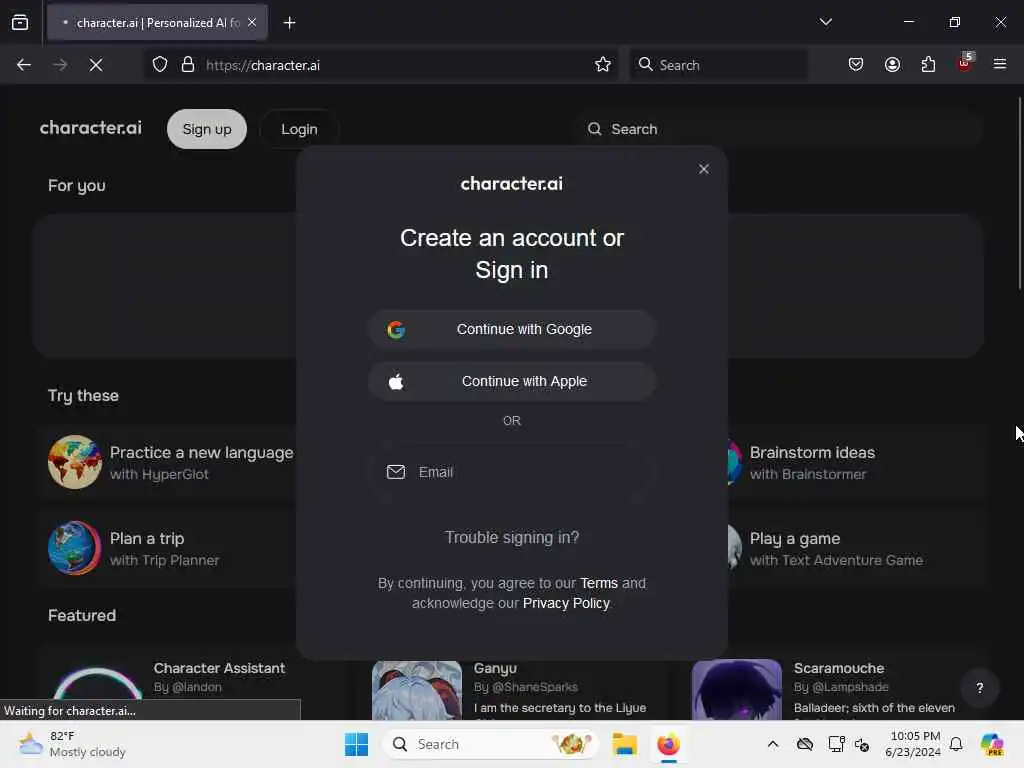Click the cloud sync tray icon
Viewport: 1024px width, 768px height.
pos(805,744)
